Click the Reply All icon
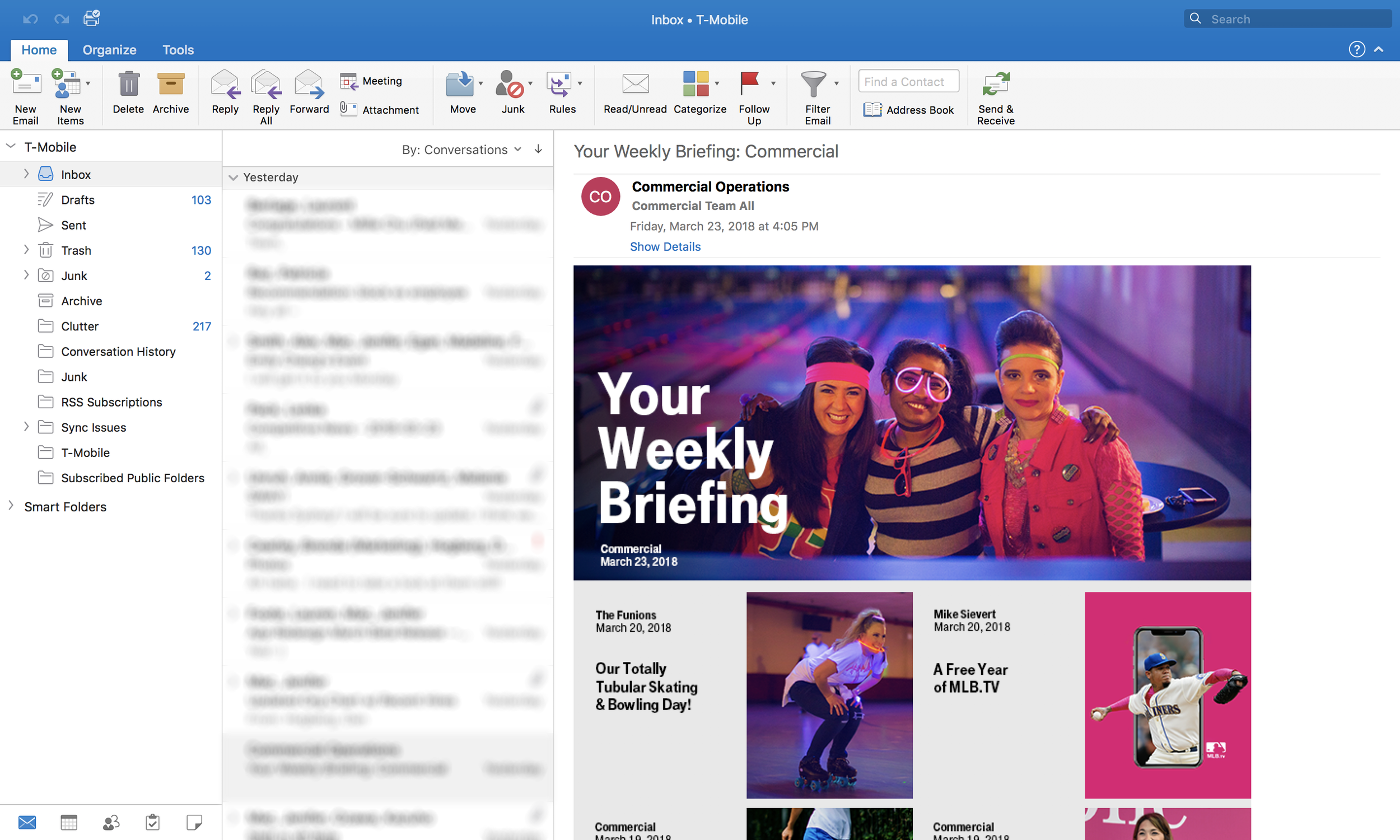The image size is (1400, 840). [265, 86]
